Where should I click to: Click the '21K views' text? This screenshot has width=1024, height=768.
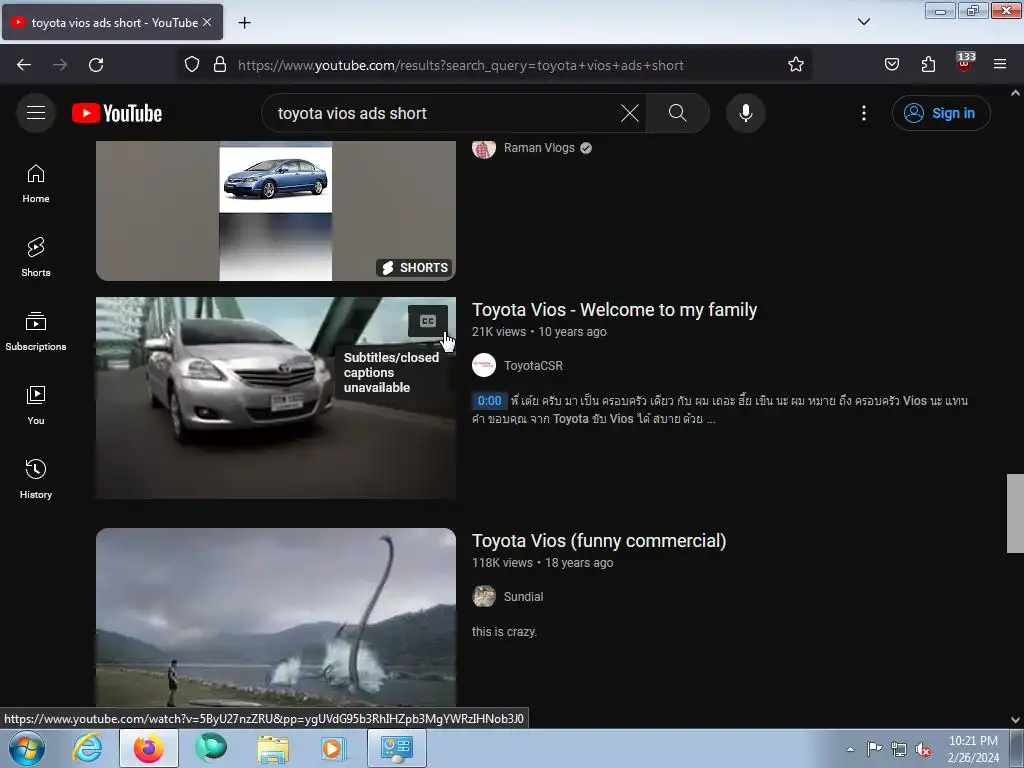click(499, 332)
